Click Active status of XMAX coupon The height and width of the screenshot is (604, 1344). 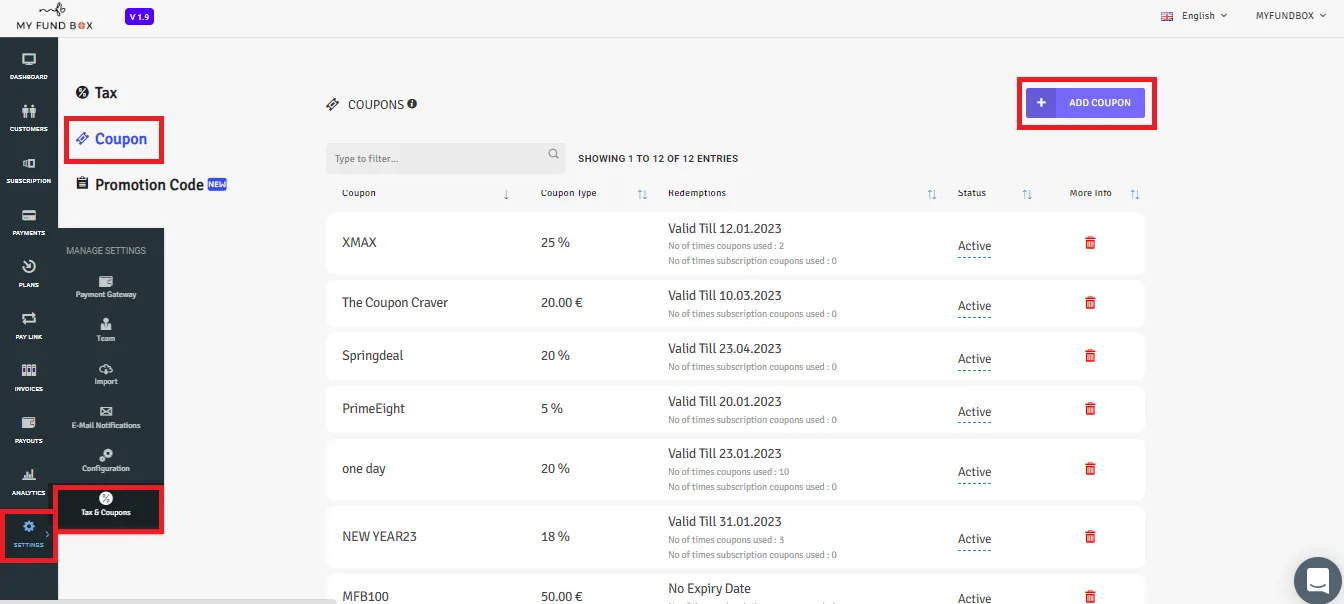click(x=974, y=246)
